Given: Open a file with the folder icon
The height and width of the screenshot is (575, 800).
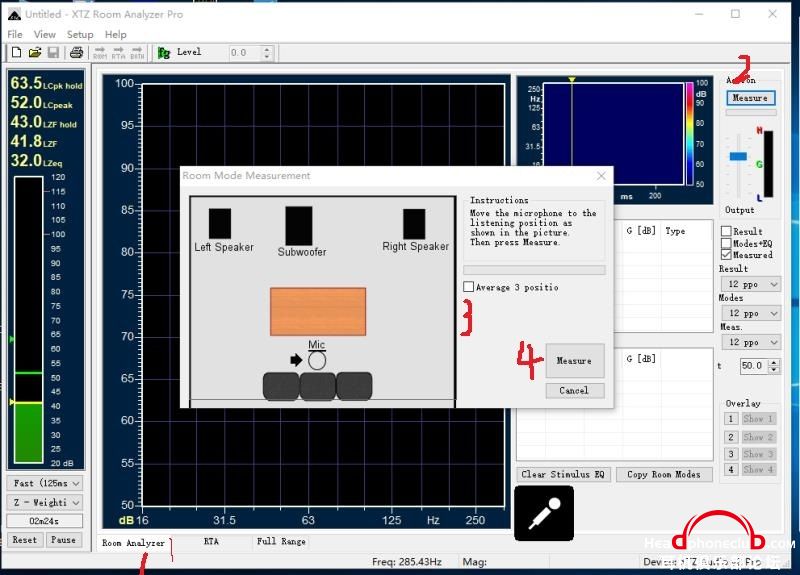Looking at the screenshot, I should (x=35, y=52).
